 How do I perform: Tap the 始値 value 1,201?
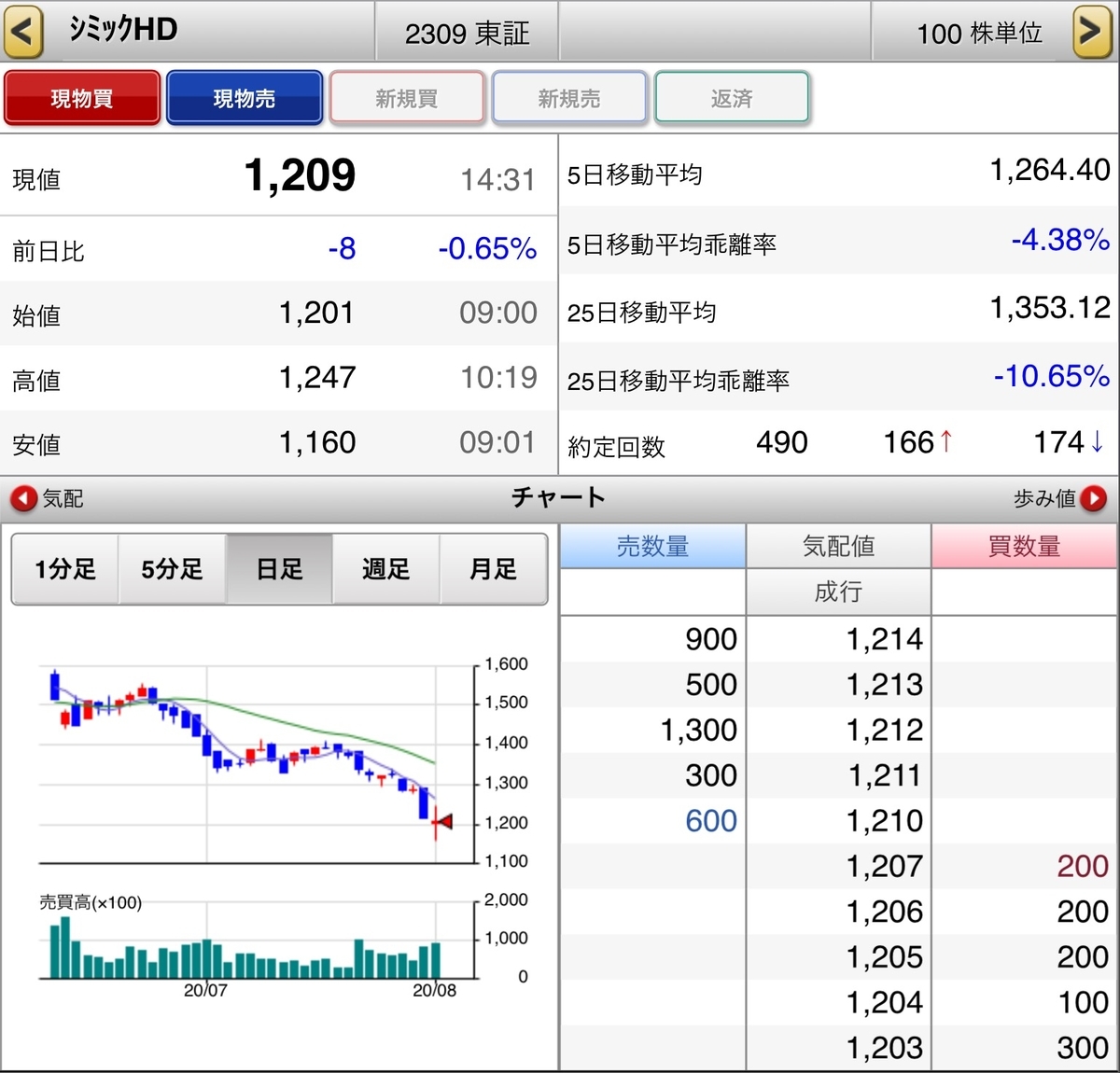316,313
